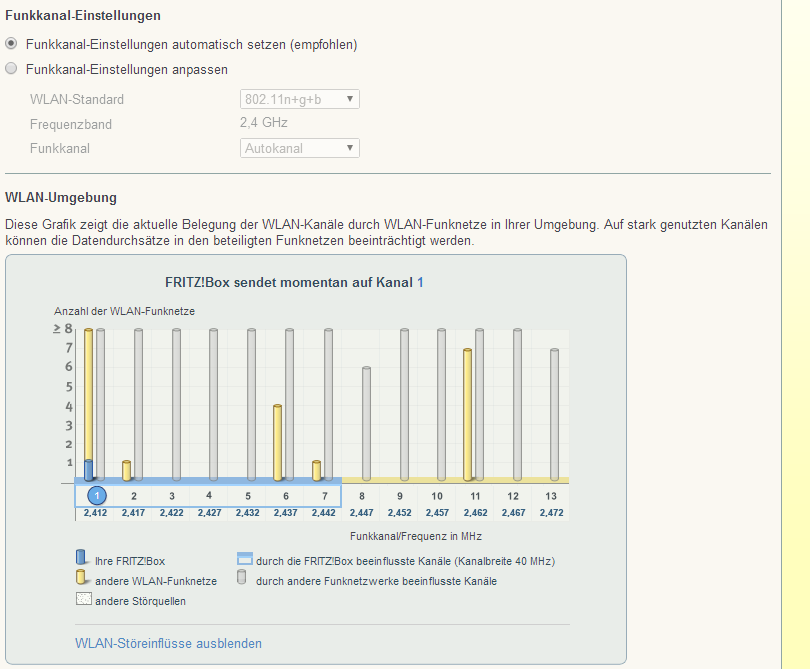Viewport: 810px width, 669px height.
Task: Click the 'WLAN-Umgebung' heading
Action: pos(61,197)
